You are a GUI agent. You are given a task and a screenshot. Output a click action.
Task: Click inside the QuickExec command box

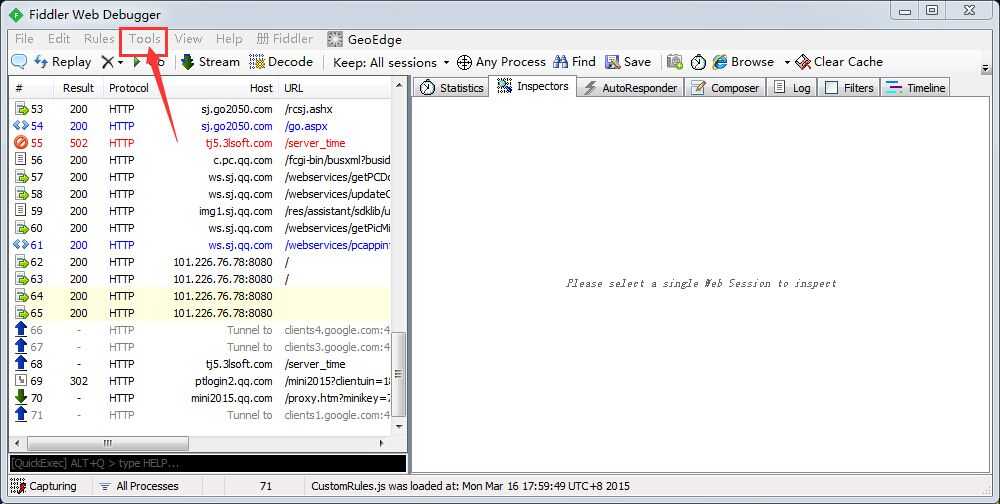tap(207, 463)
